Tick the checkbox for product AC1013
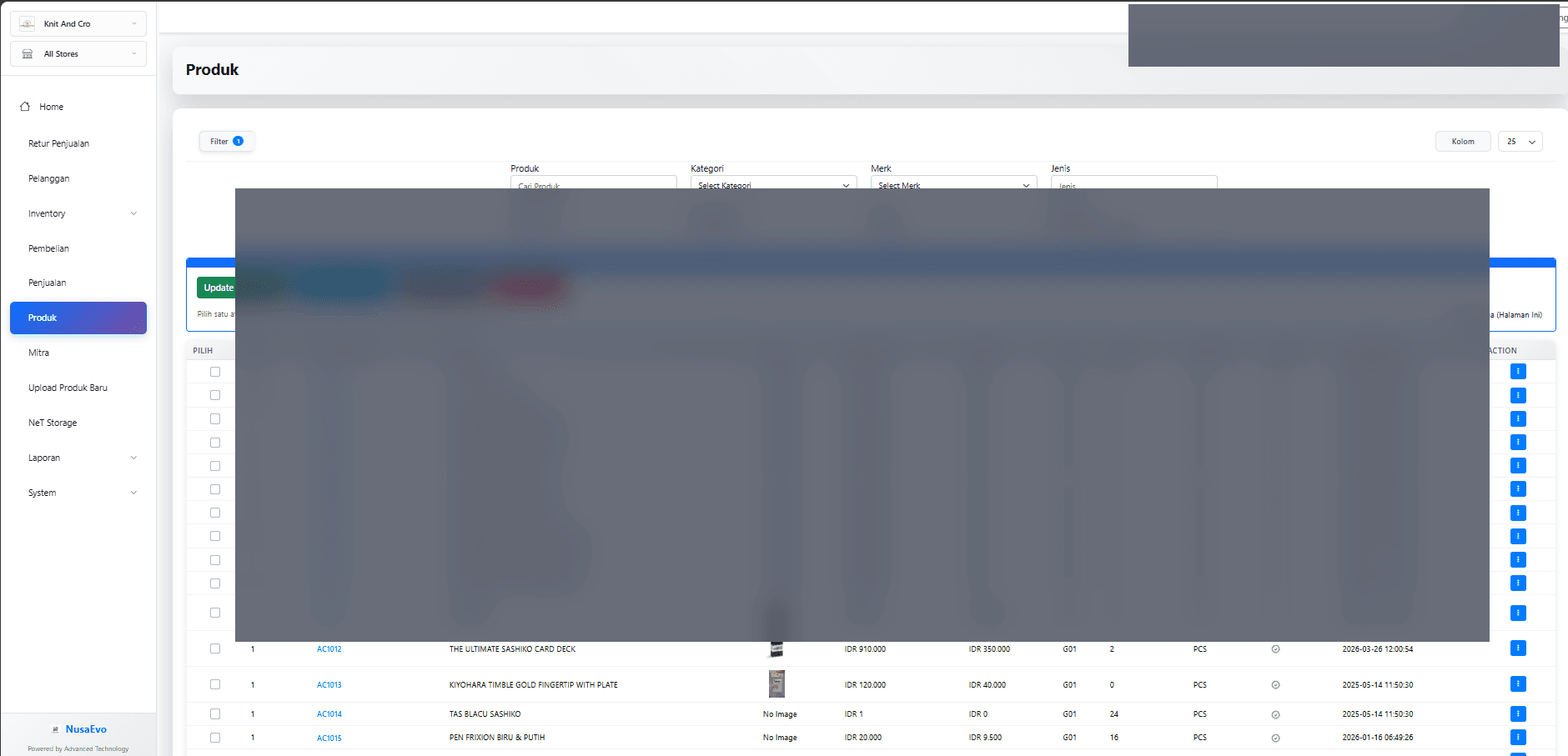Image resolution: width=1568 pixels, height=756 pixels. pyautogui.click(x=215, y=684)
